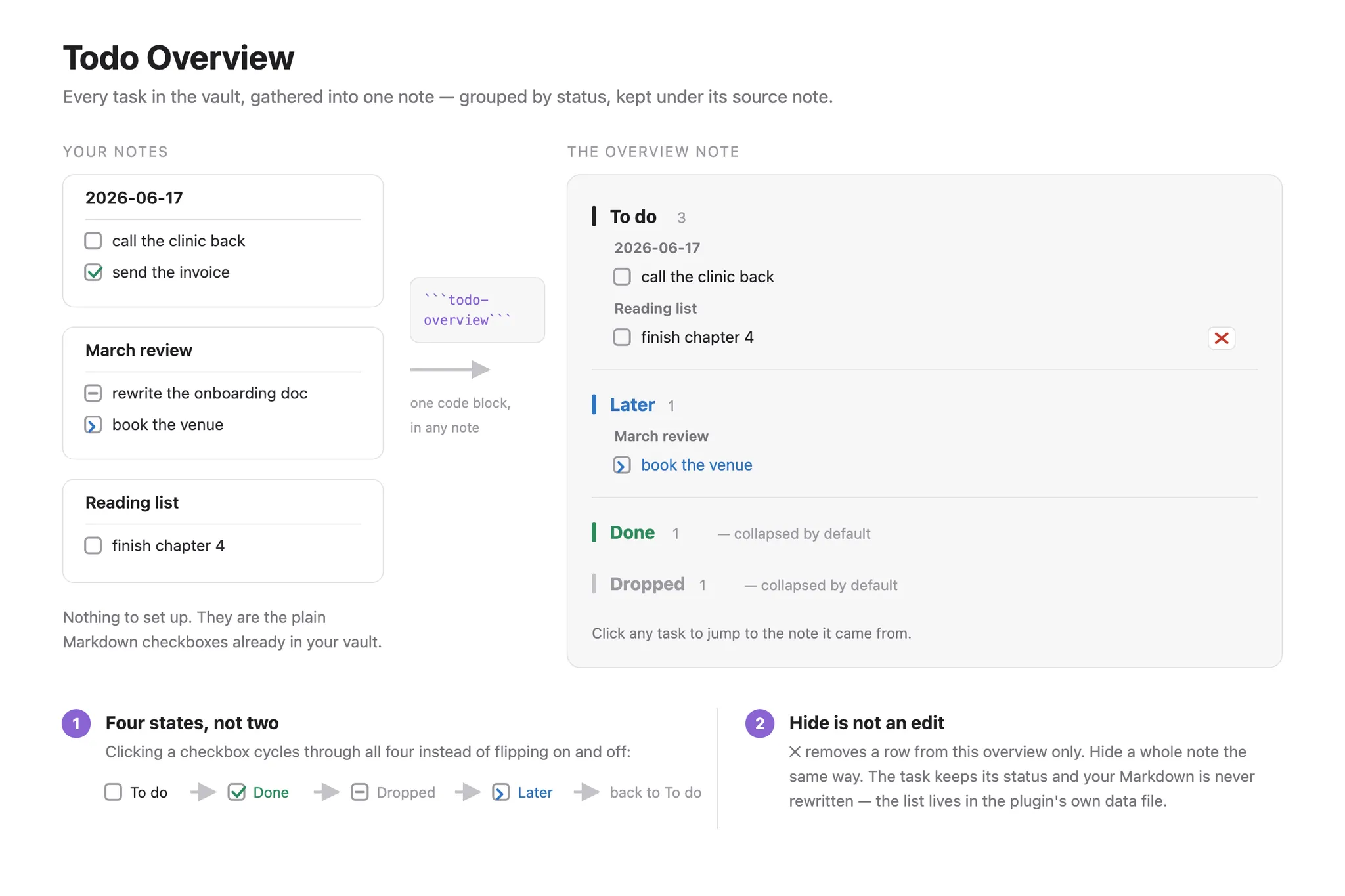Toggle later checkbox for 'book the venue' in March review card
Screen dimensions: 1345x896
93,425
